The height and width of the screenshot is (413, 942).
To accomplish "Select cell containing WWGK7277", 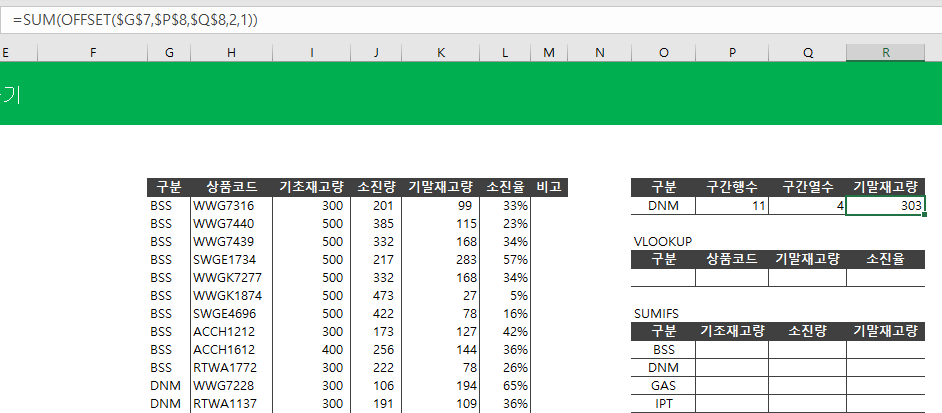I will coord(232,278).
